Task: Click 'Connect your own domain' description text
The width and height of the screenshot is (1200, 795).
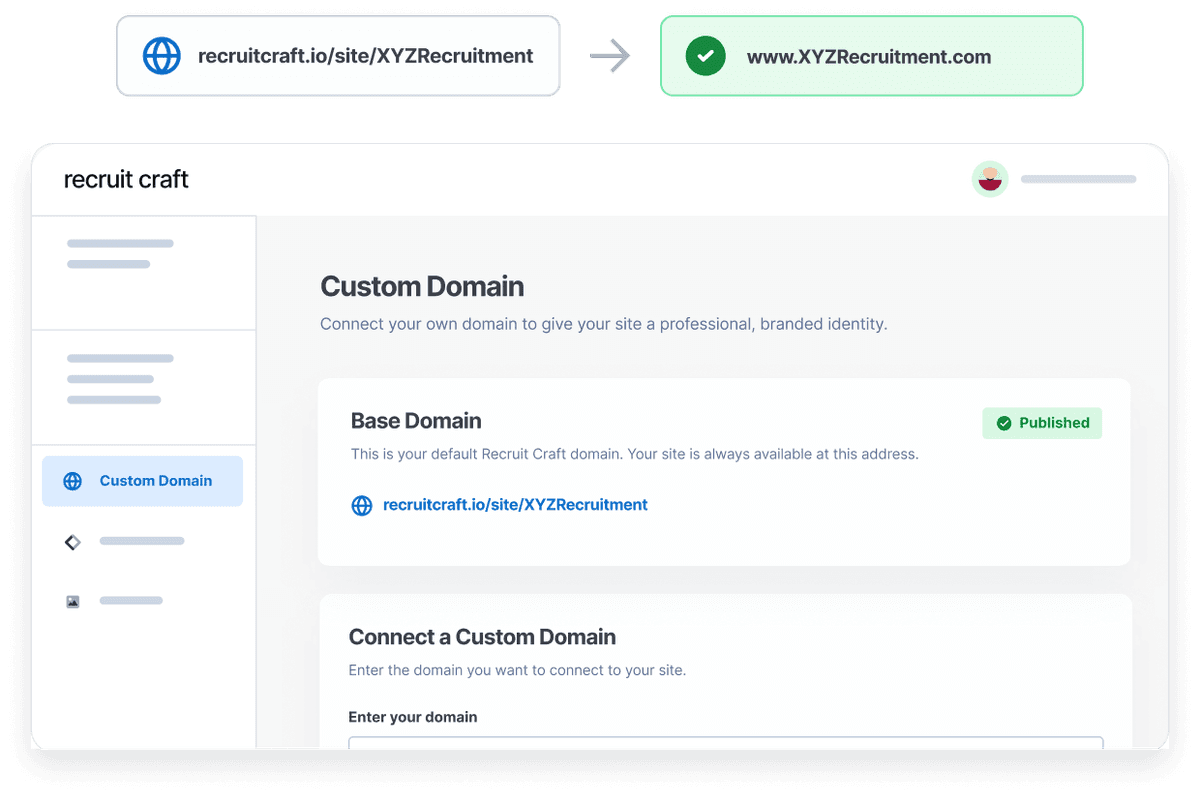Action: [x=604, y=324]
